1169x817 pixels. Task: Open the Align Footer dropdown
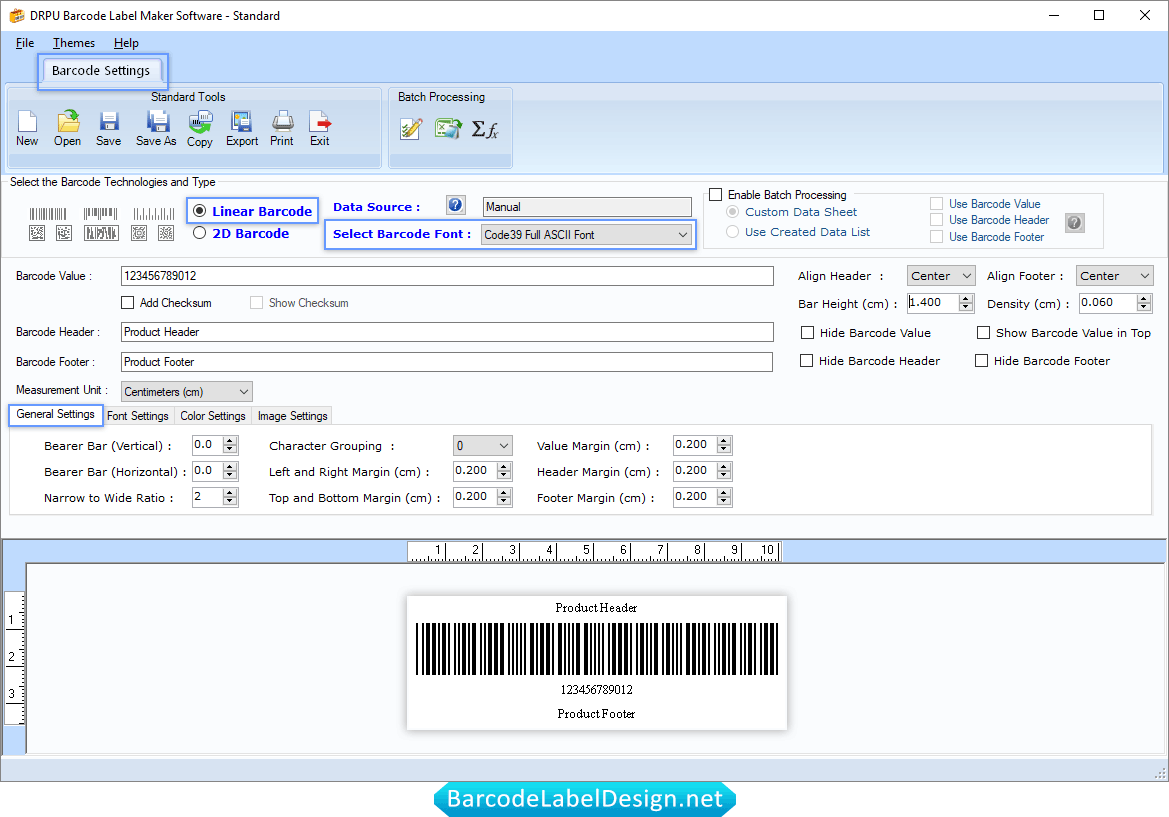pyautogui.click(x=1114, y=276)
